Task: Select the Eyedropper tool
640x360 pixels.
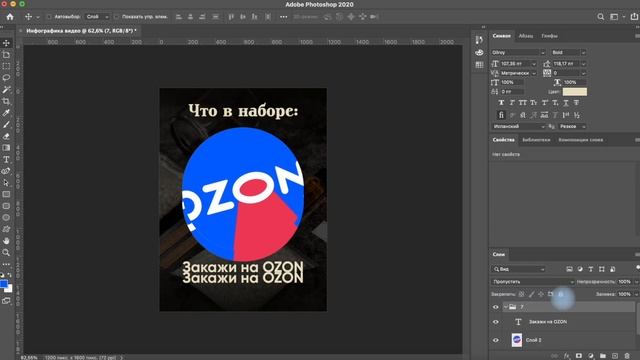Action: (6, 113)
